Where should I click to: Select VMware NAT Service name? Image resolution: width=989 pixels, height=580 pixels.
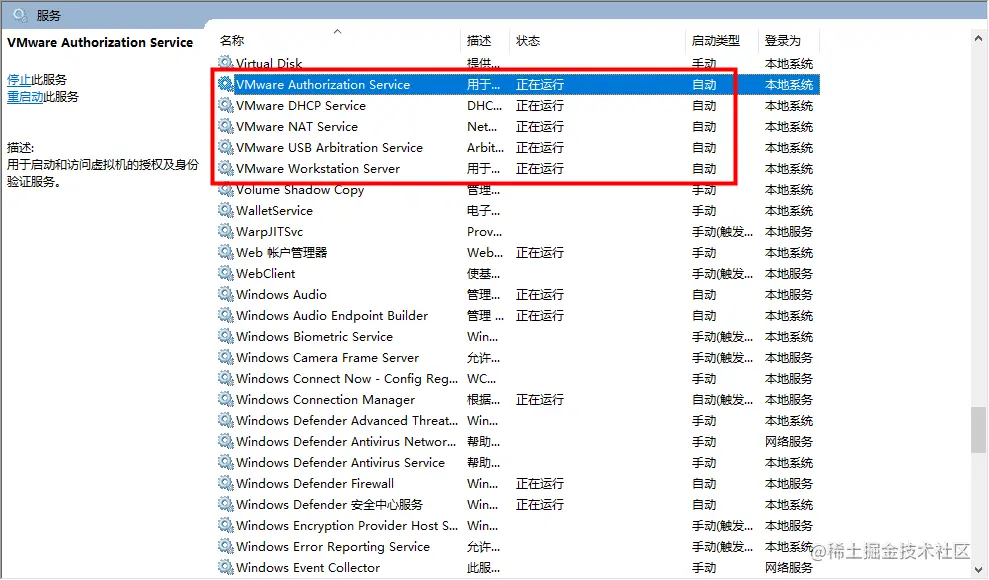click(x=296, y=126)
